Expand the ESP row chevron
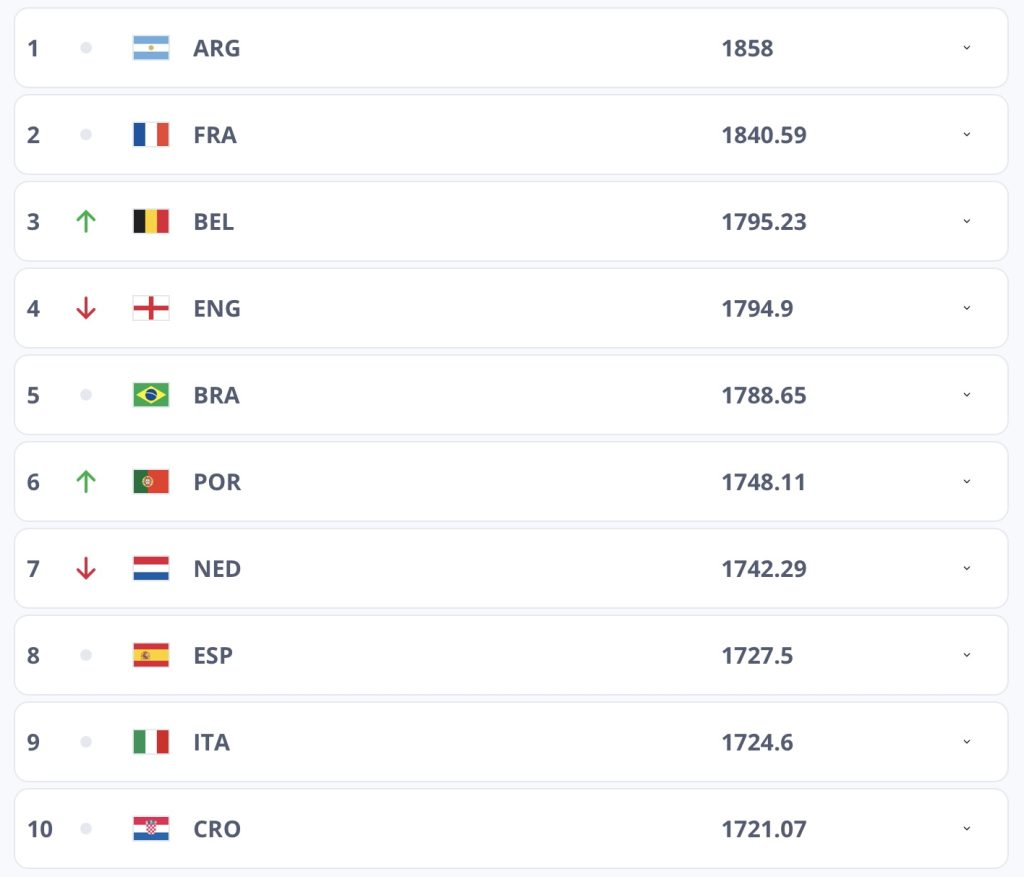 tap(967, 655)
